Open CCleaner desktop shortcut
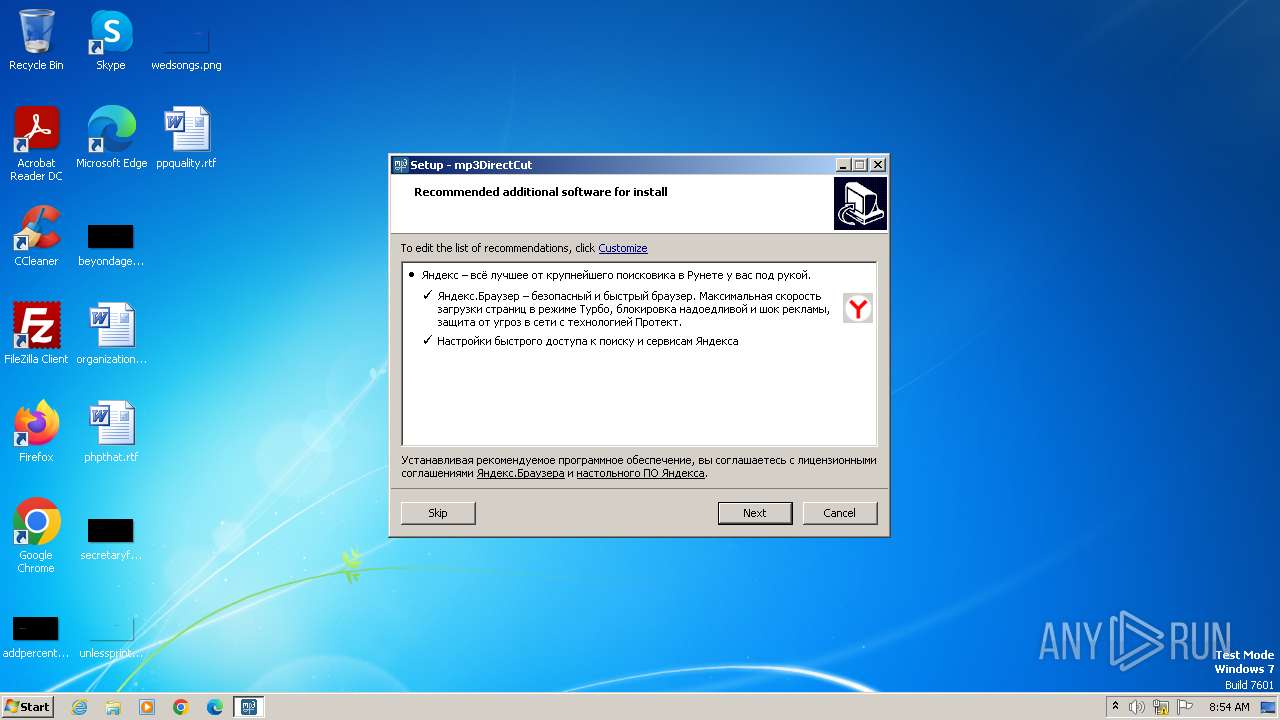1280x720 pixels. [36, 236]
